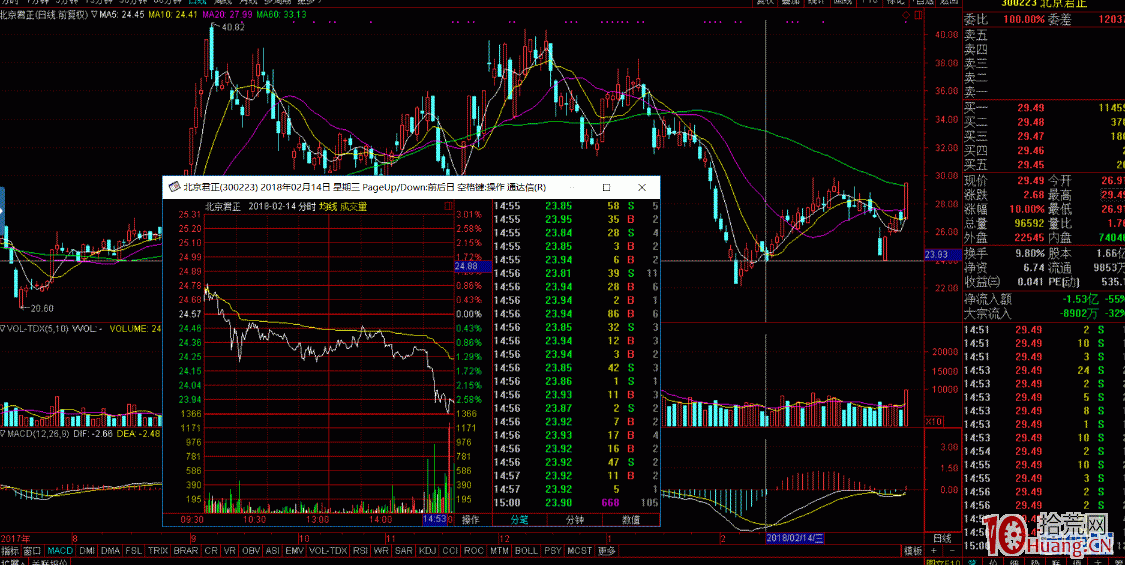This screenshot has height=565, width=1125.
Task: Select the EMV indicator tab
Action: pos(295,551)
